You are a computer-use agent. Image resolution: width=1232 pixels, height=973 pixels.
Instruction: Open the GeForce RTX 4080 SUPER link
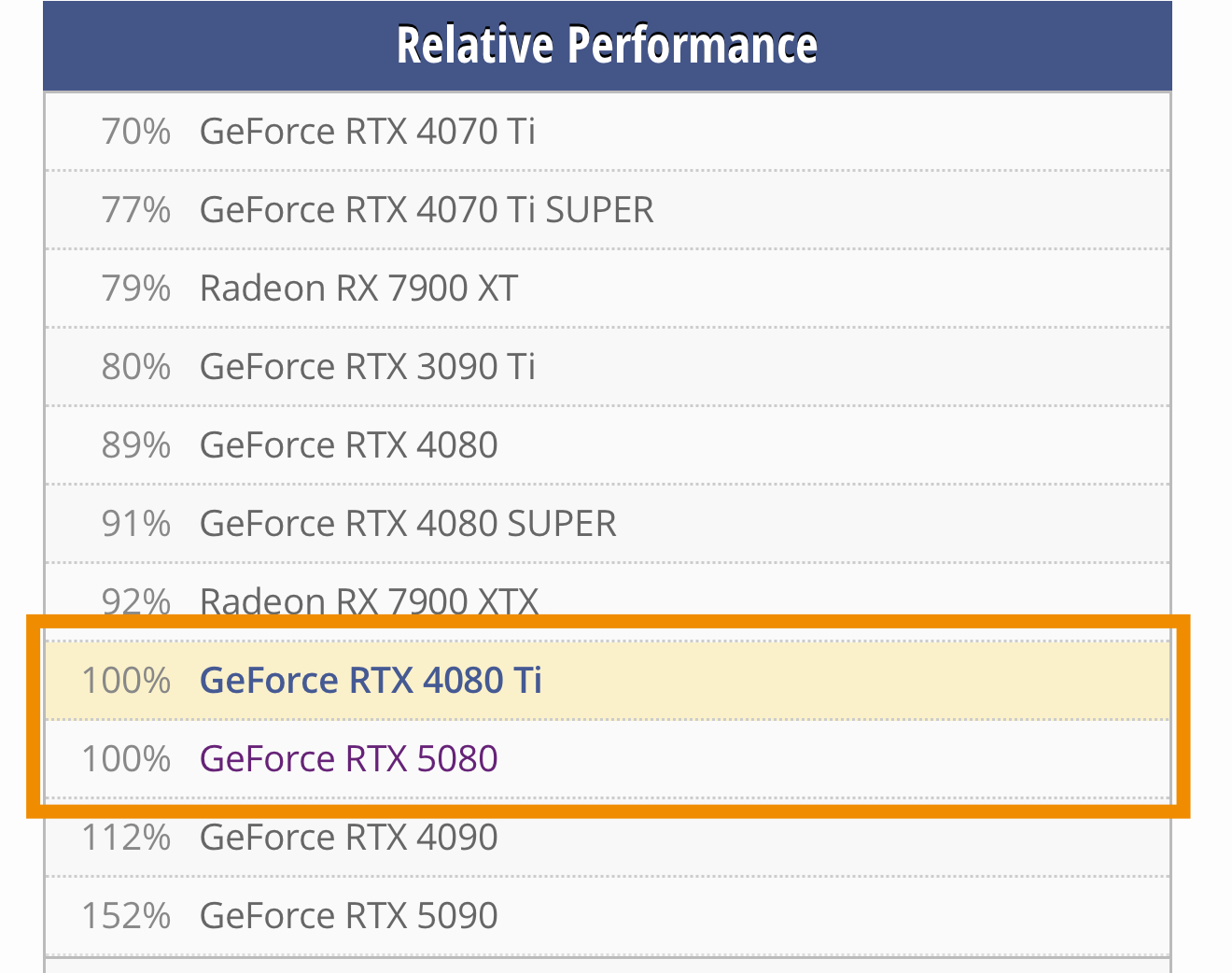point(408,524)
